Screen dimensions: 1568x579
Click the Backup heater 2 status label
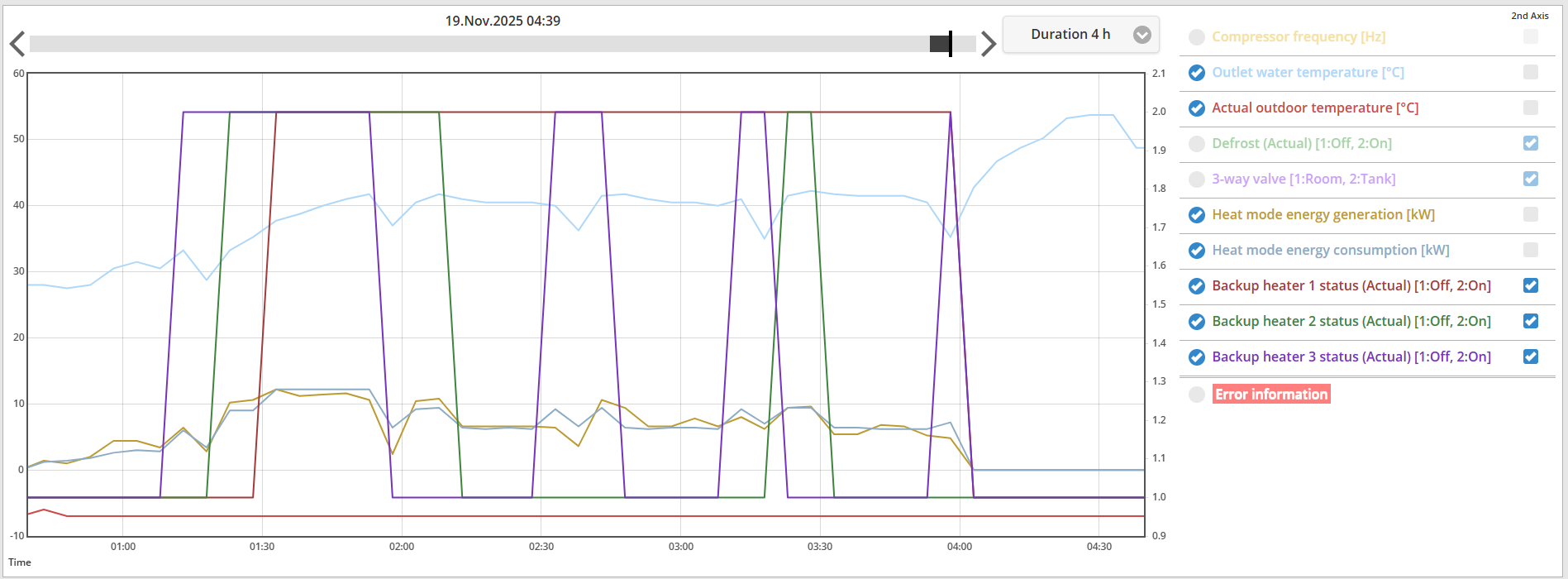click(1351, 322)
